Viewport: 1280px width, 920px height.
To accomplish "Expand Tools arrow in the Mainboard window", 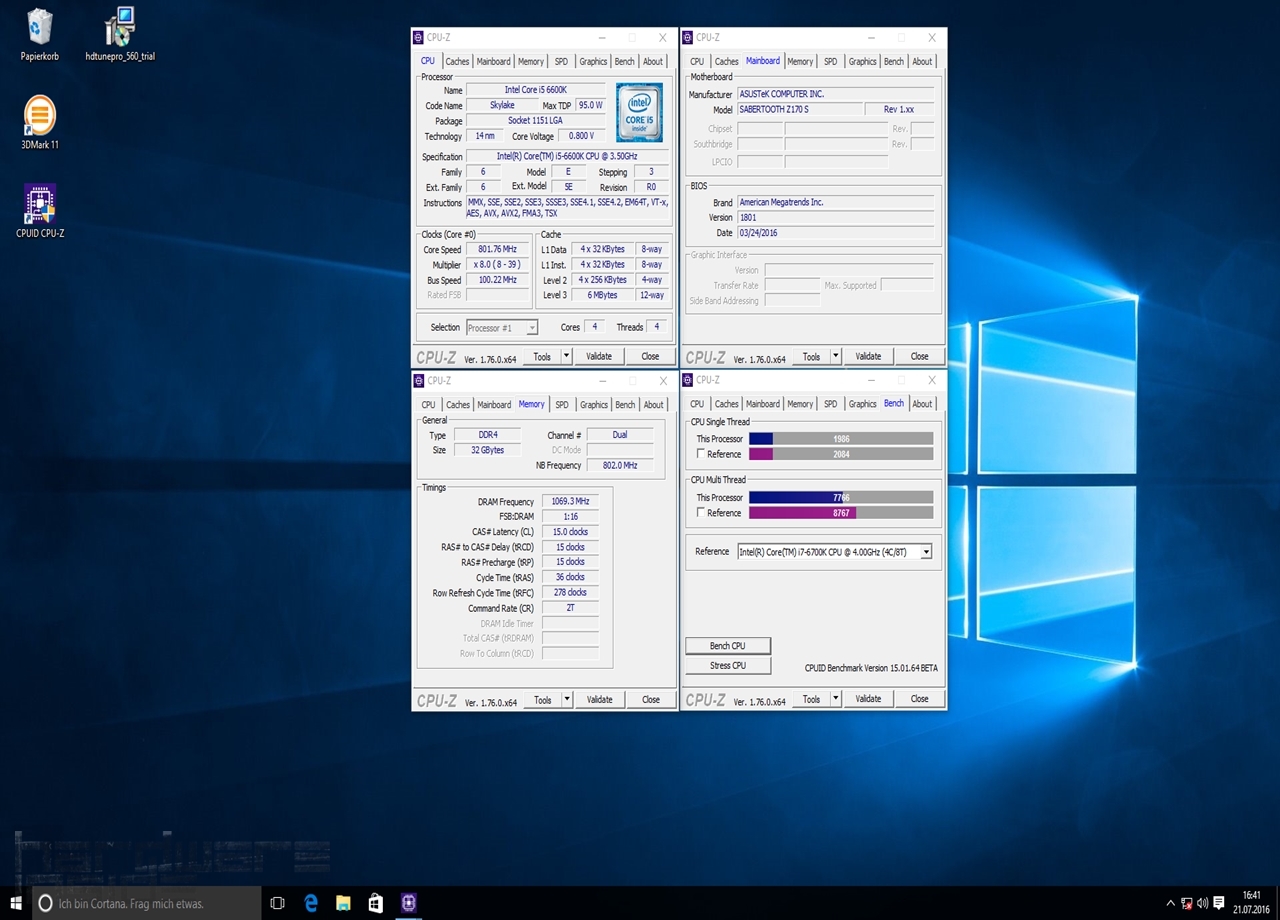I will [835, 356].
